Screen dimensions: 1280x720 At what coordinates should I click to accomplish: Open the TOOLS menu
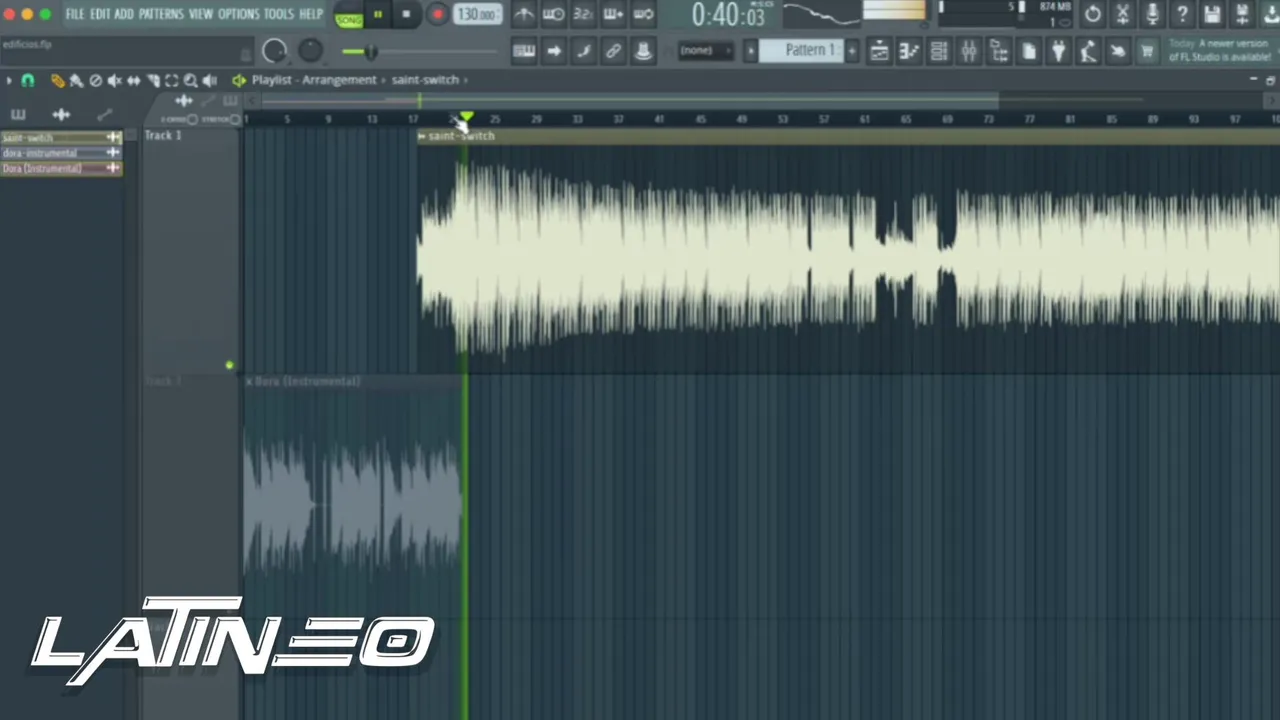[279, 14]
